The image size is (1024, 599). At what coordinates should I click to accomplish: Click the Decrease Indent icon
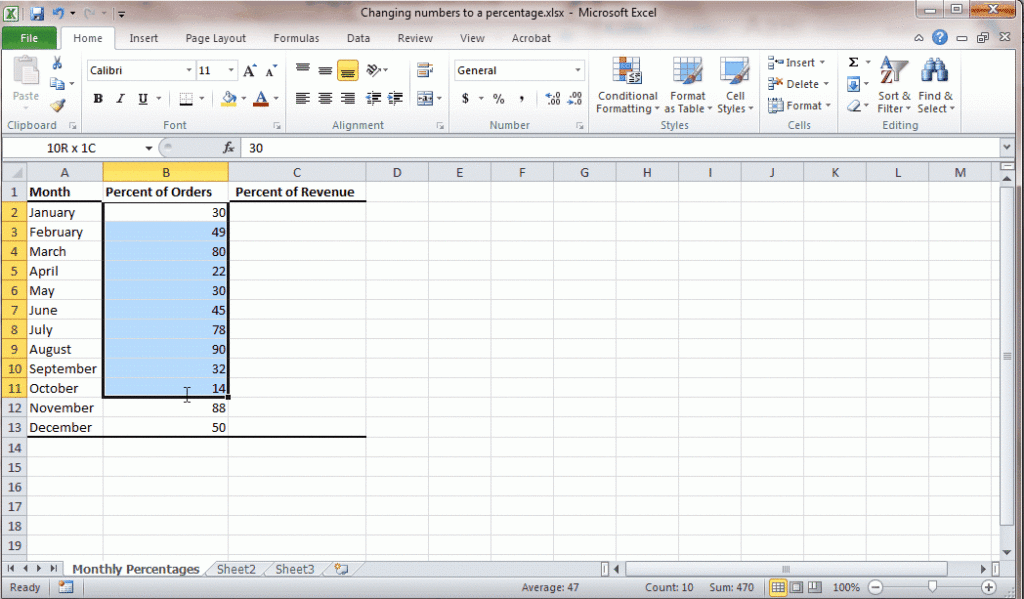[374, 99]
